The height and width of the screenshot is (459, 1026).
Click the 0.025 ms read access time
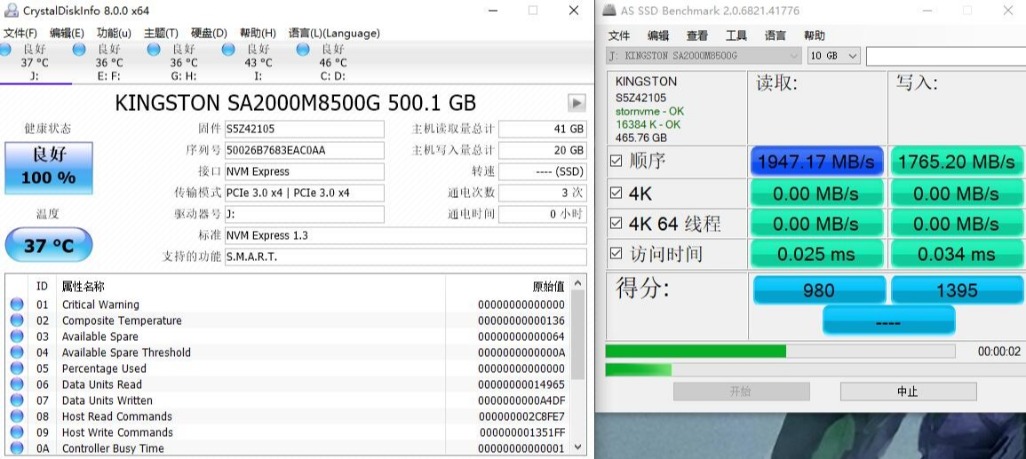pyautogui.click(x=817, y=253)
